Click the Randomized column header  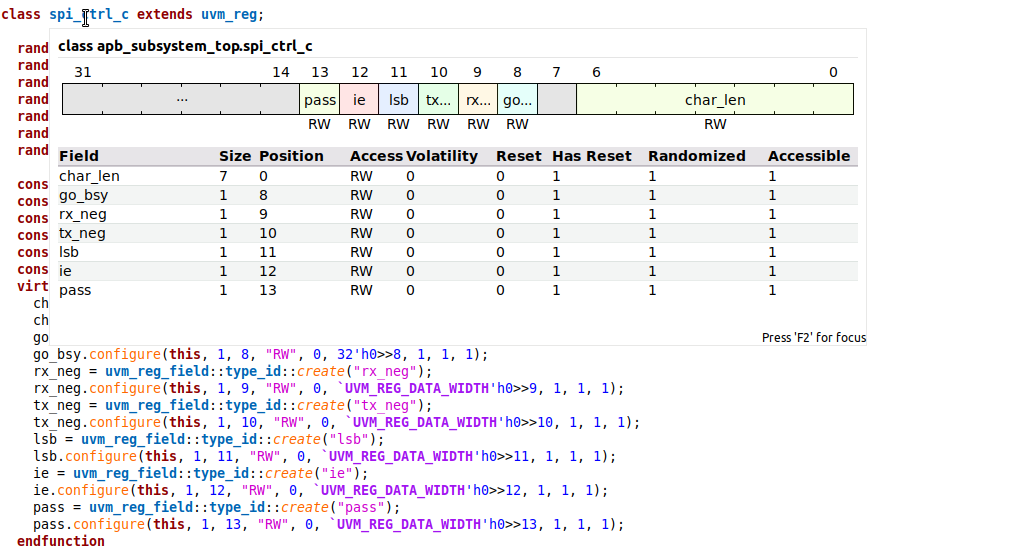(696, 156)
